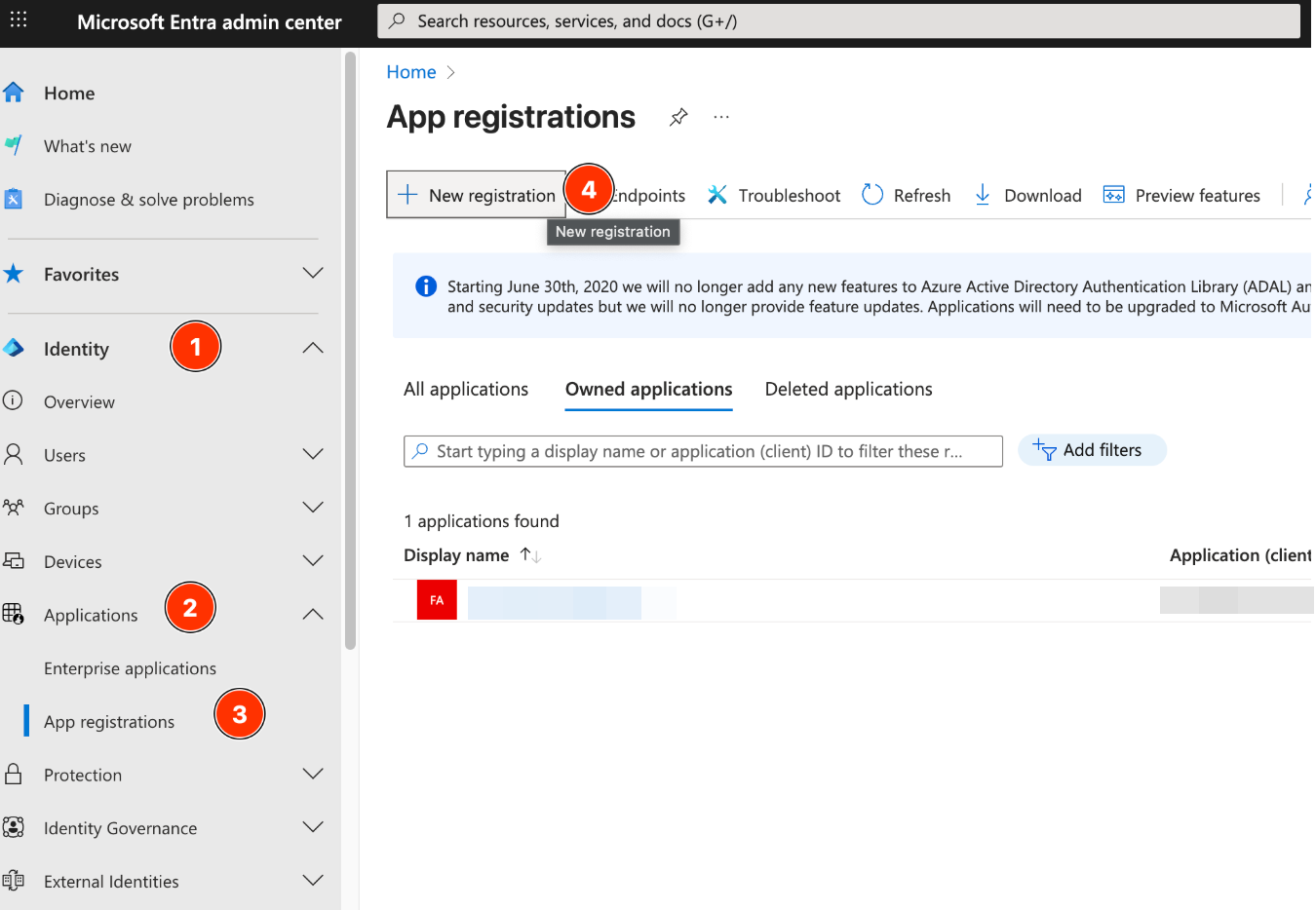The image size is (1316, 910).
Task: Click the Display name column header
Action: [x=456, y=555]
